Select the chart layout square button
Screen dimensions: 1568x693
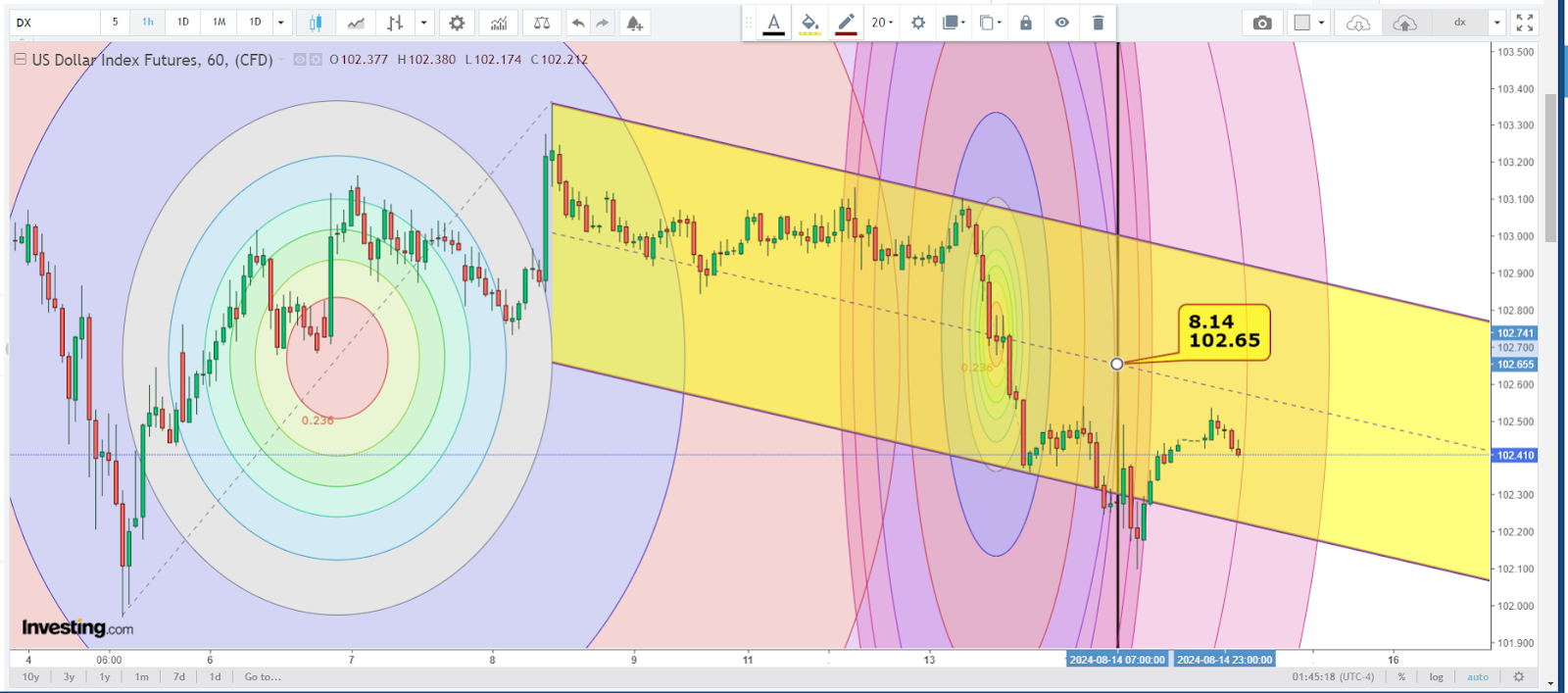[x=1301, y=23]
